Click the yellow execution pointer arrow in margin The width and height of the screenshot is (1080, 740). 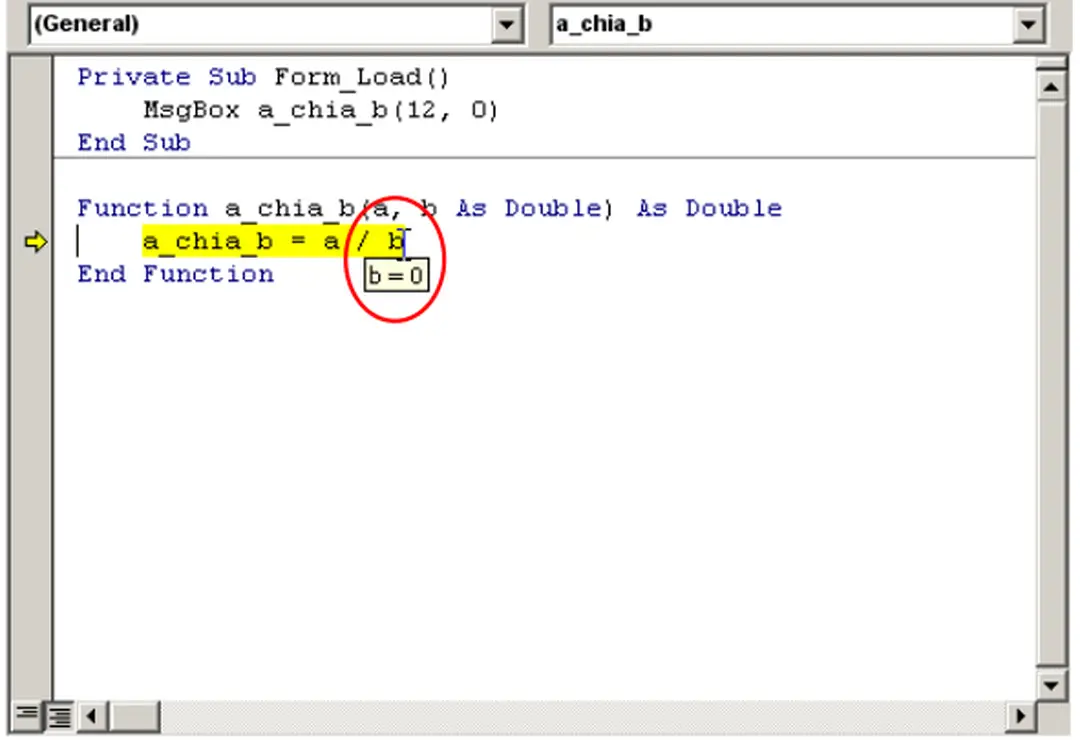pos(35,242)
